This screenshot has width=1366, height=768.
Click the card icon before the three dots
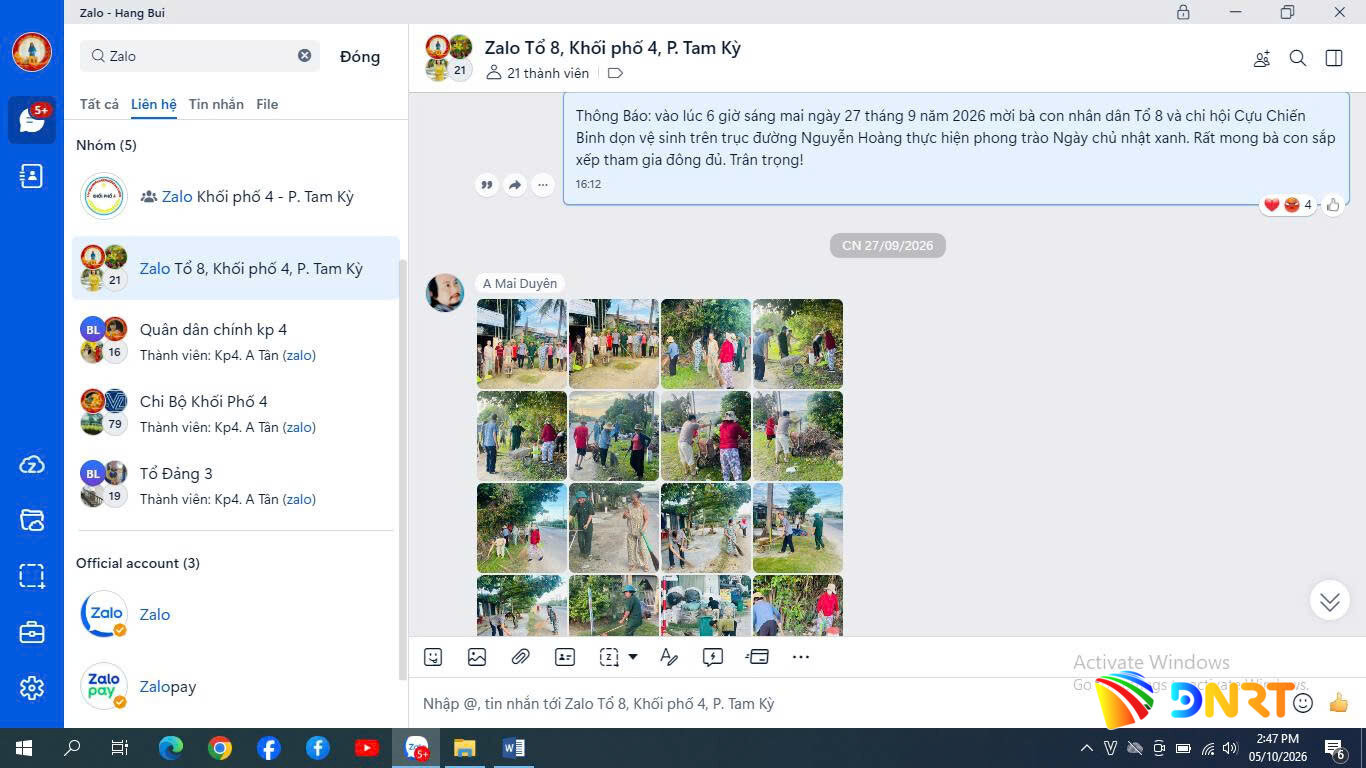(757, 657)
